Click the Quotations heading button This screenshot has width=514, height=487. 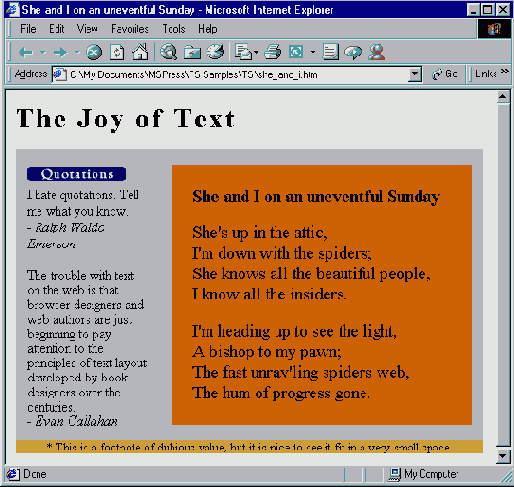[76, 174]
